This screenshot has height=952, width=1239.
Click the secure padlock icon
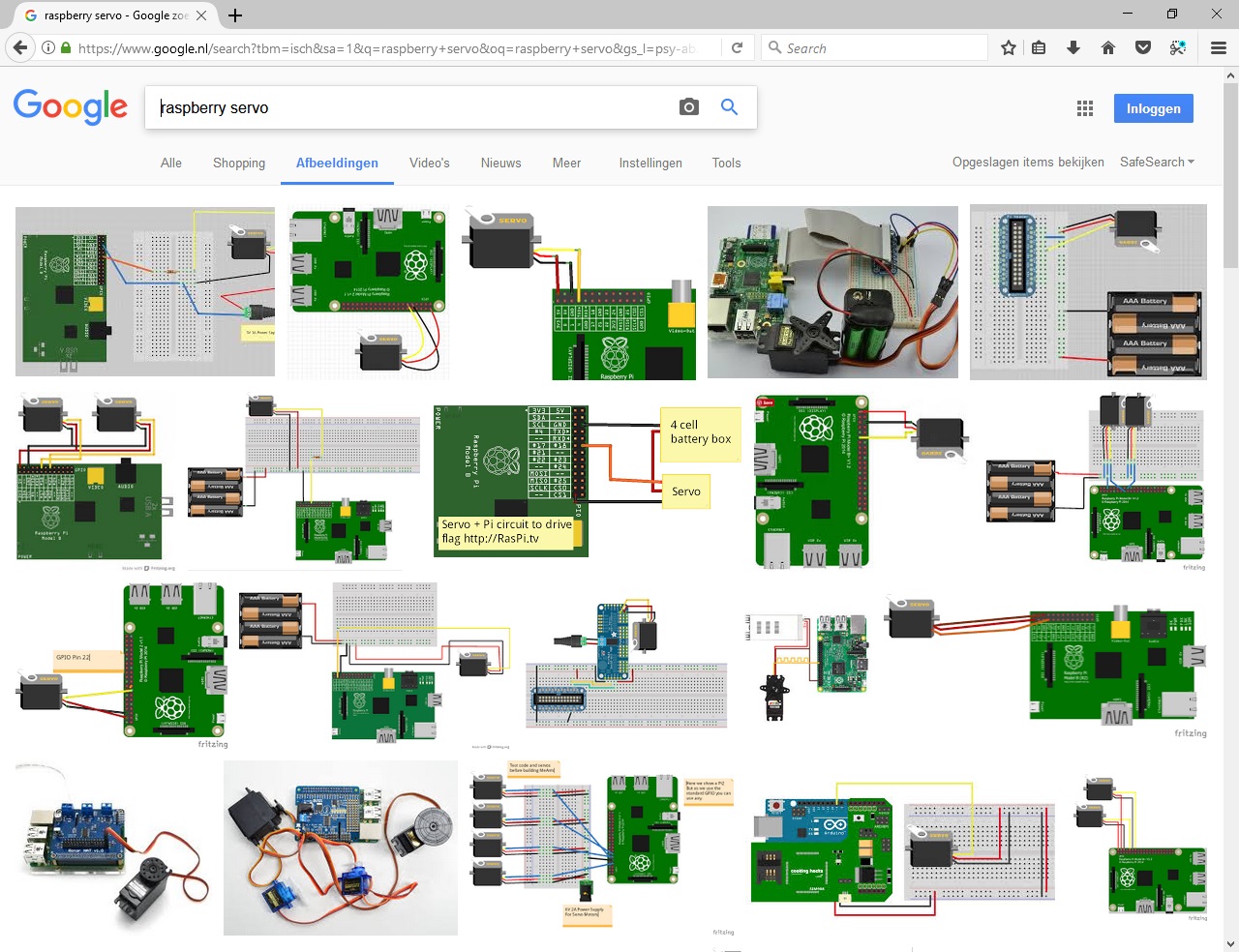click(x=66, y=47)
